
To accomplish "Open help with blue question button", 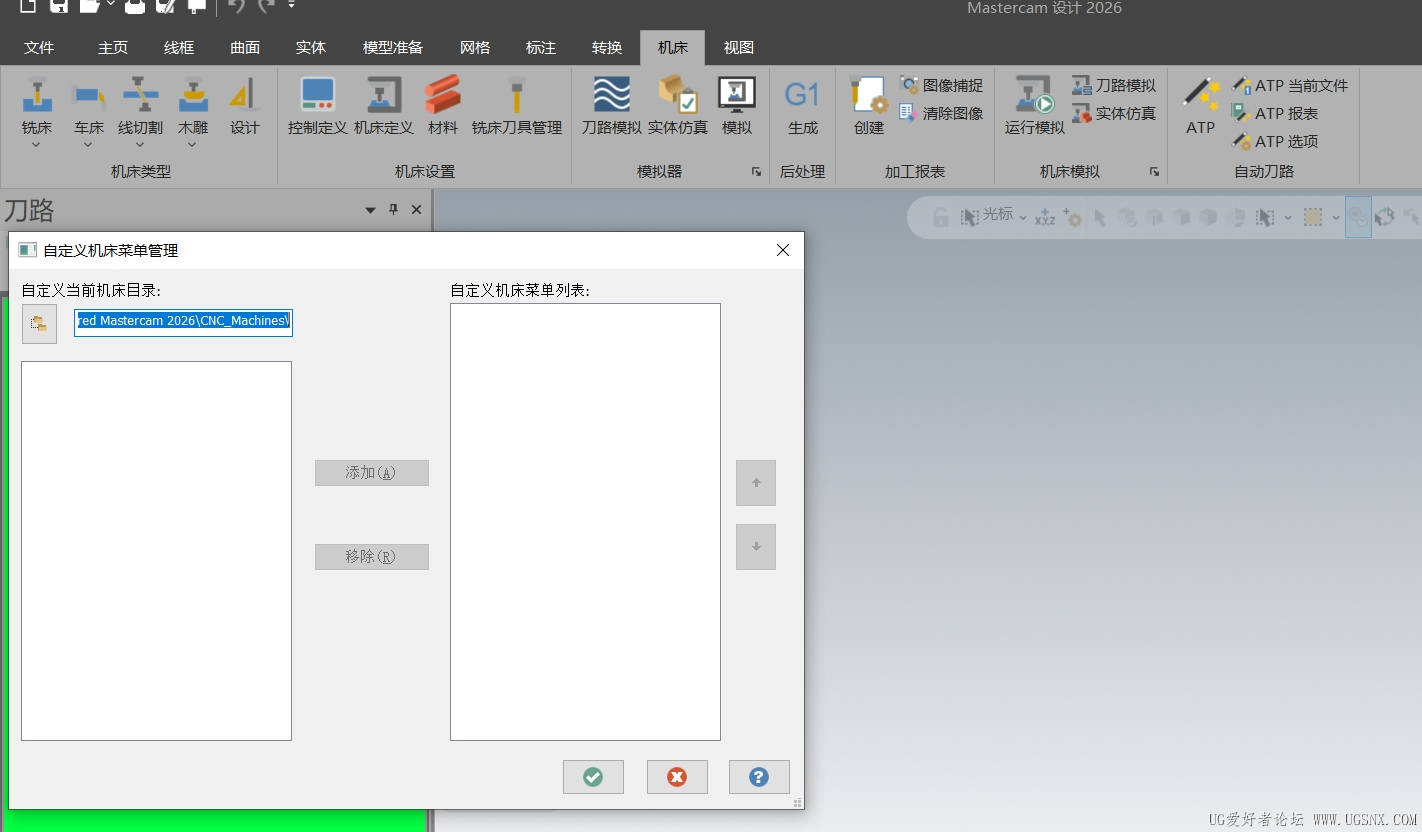I will tap(759, 777).
